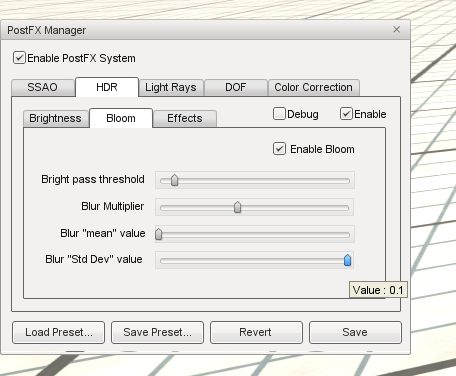
Task: Click the PostFX Manager title text
Action: click(47, 30)
